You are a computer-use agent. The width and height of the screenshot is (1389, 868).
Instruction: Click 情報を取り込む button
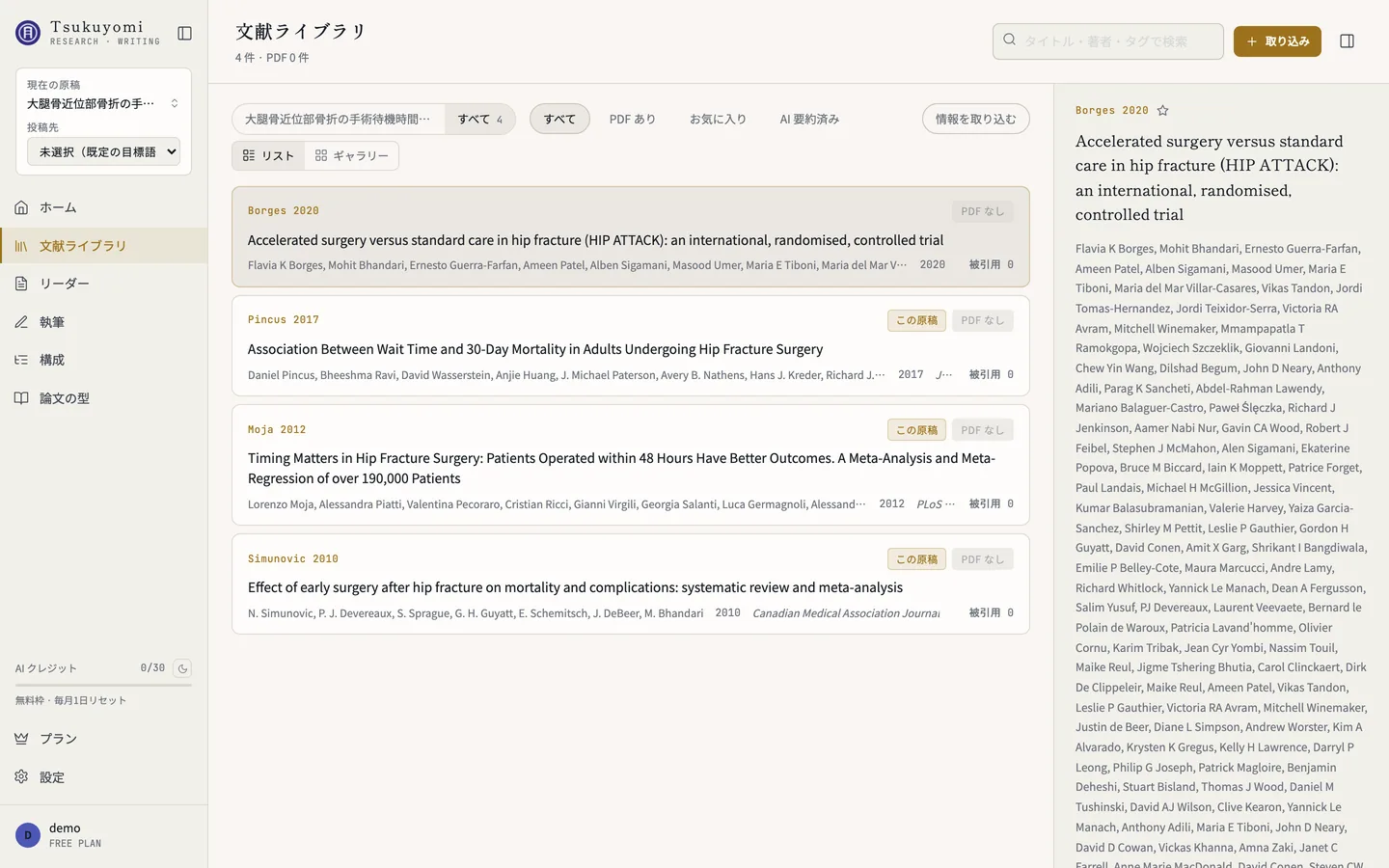point(976,120)
